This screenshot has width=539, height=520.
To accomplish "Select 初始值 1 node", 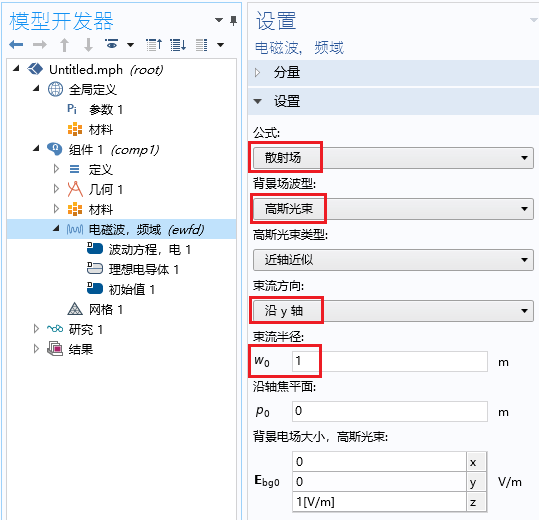I will click(132, 289).
